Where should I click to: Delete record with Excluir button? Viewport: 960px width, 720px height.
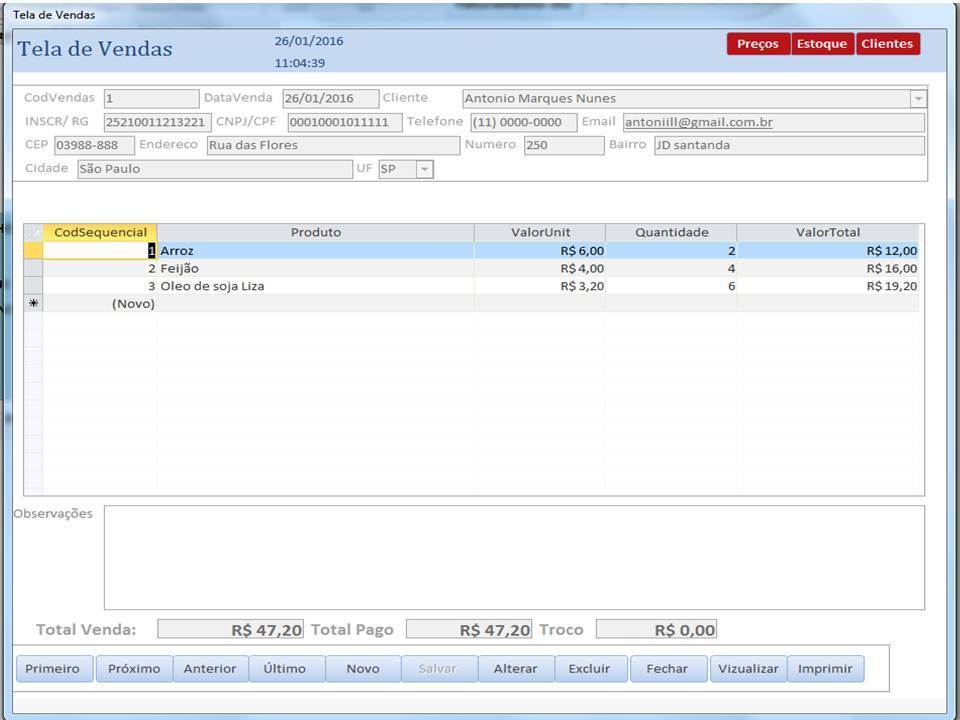point(591,669)
